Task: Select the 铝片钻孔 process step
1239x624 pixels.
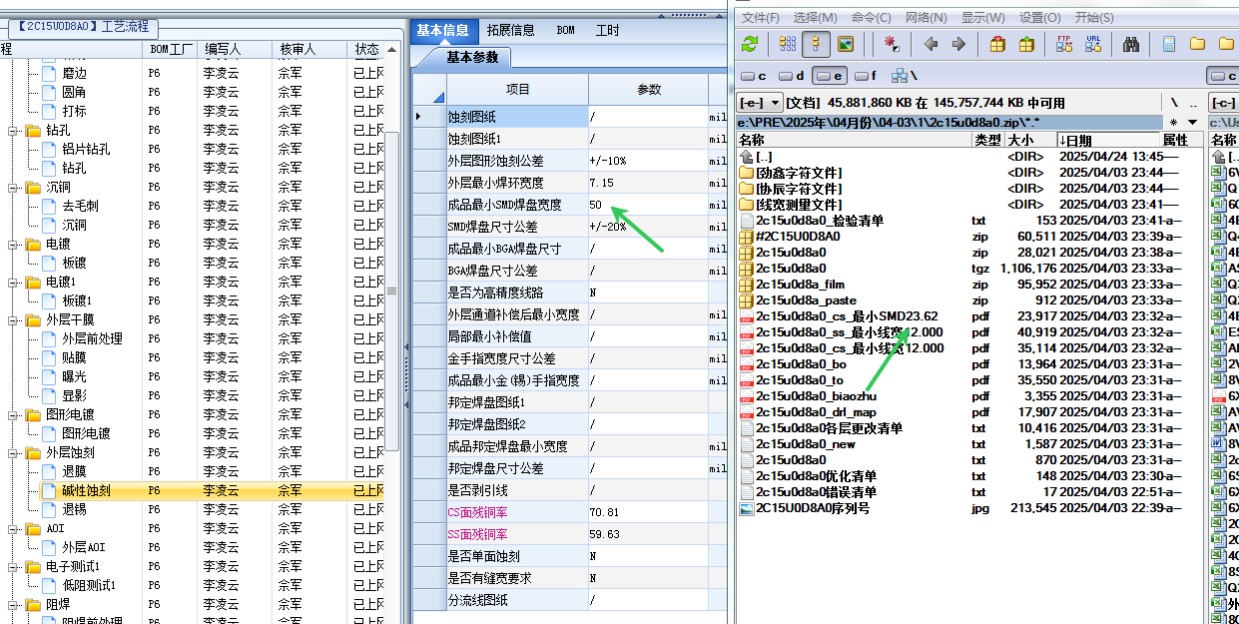Action: [87, 150]
